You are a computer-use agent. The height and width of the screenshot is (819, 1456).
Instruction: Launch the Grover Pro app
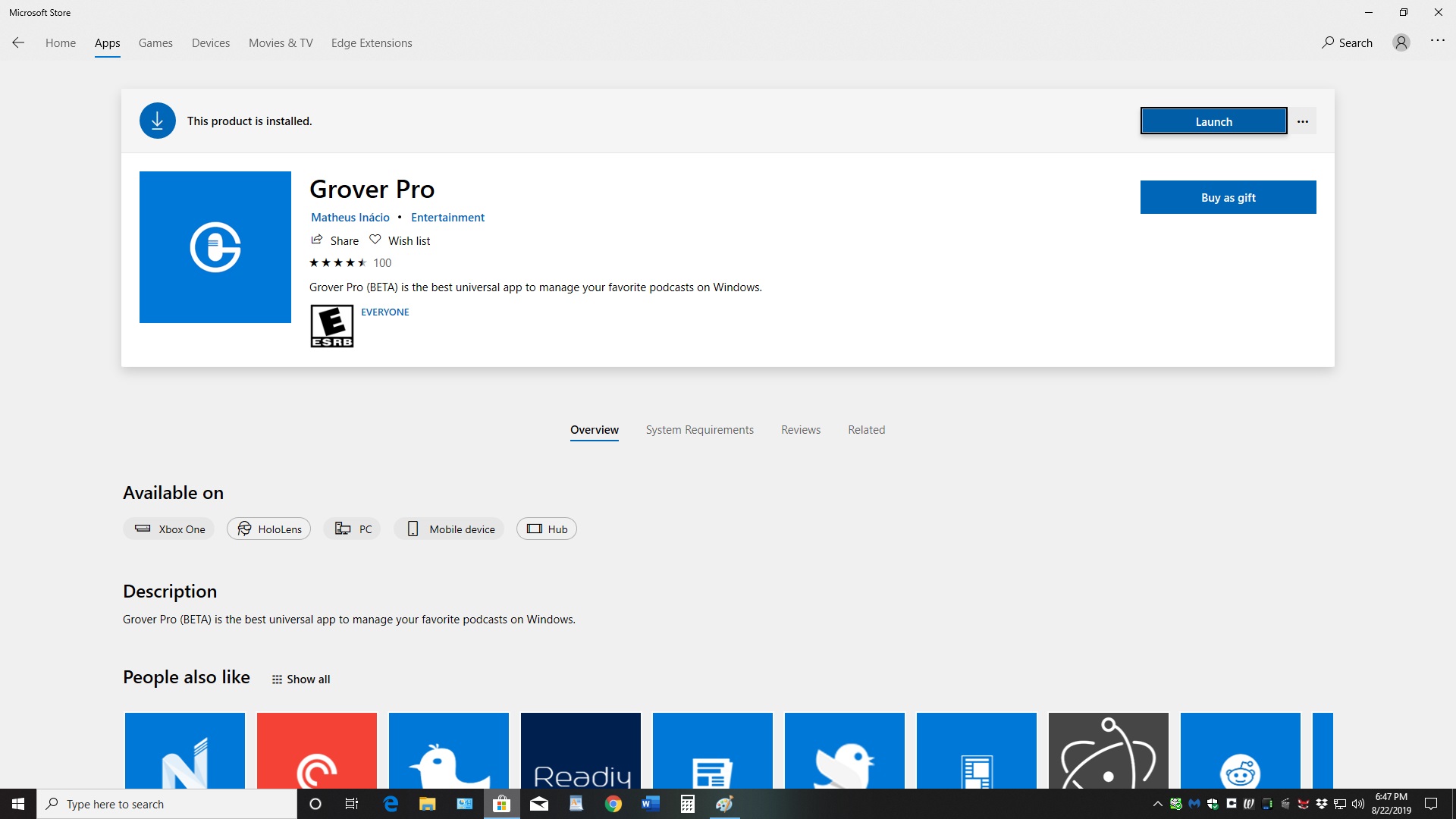point(1214,121)
